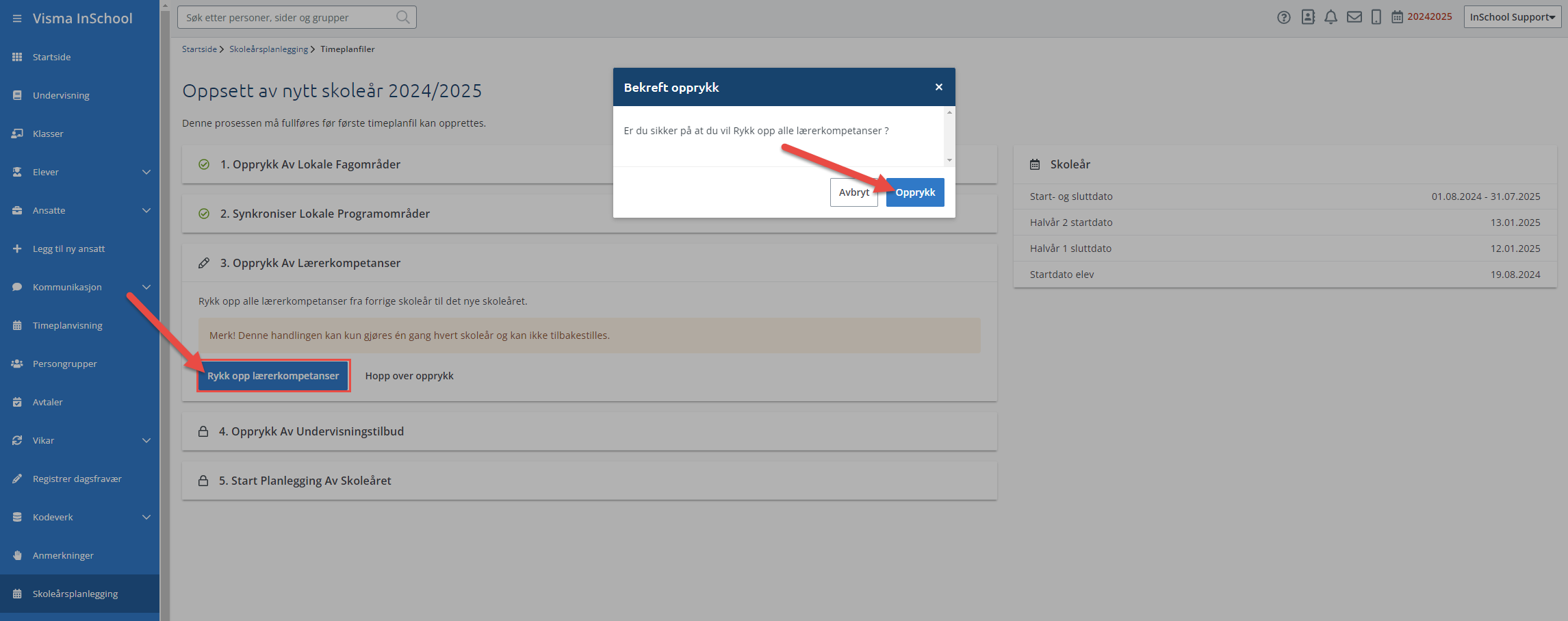Expand the Kodeverk submenu chevron
This screenshot has width=1568, height=621.
pos(146,517)
